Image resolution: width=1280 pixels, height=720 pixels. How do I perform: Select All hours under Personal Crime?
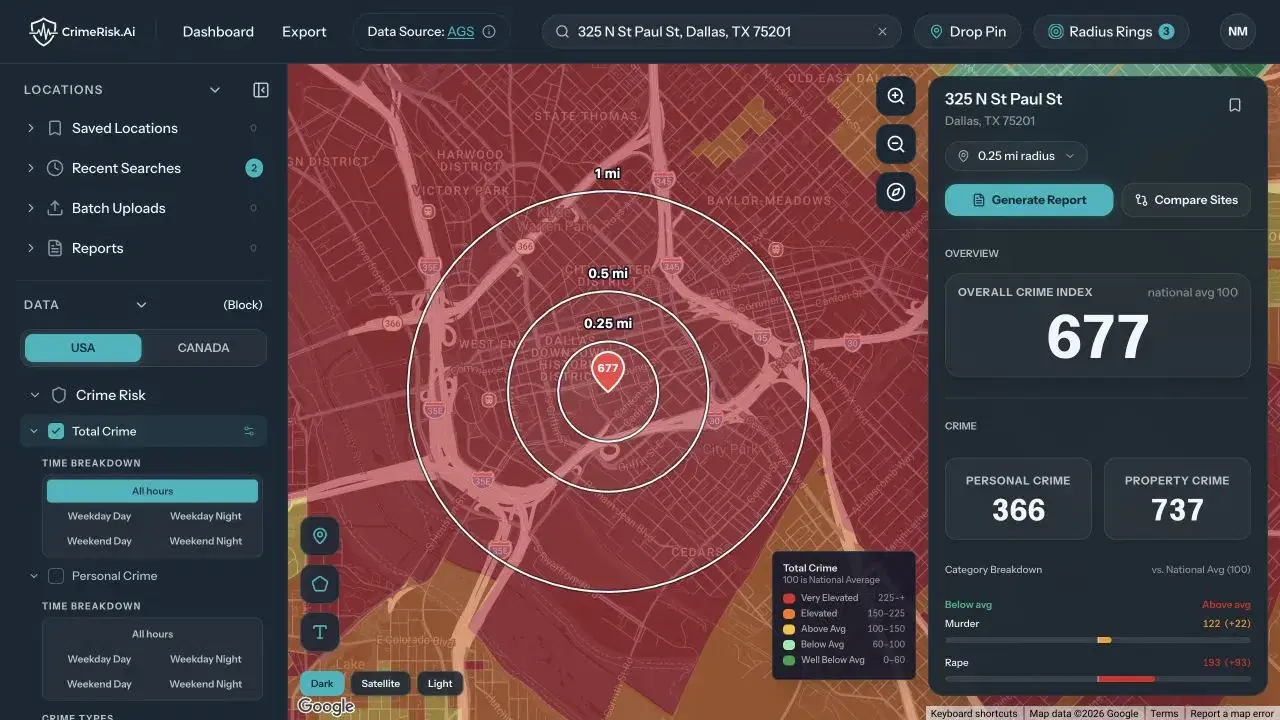pyautogui.click(x=152, y=634)
